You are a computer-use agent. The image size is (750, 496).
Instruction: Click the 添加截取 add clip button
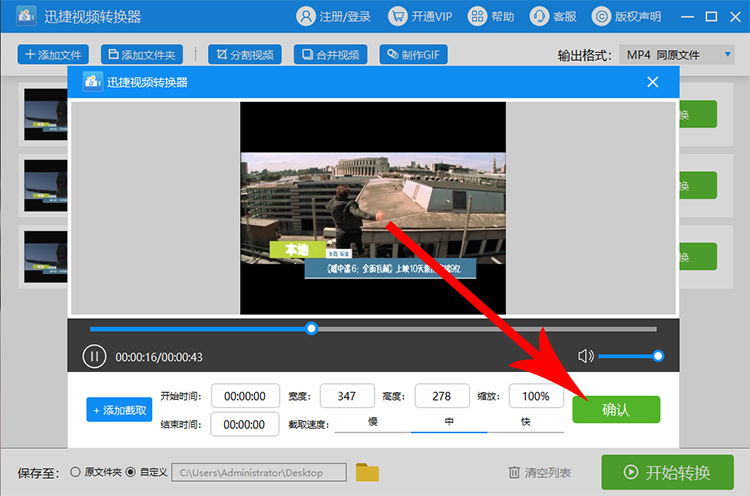pyautogui.click(x=119, y=410)
